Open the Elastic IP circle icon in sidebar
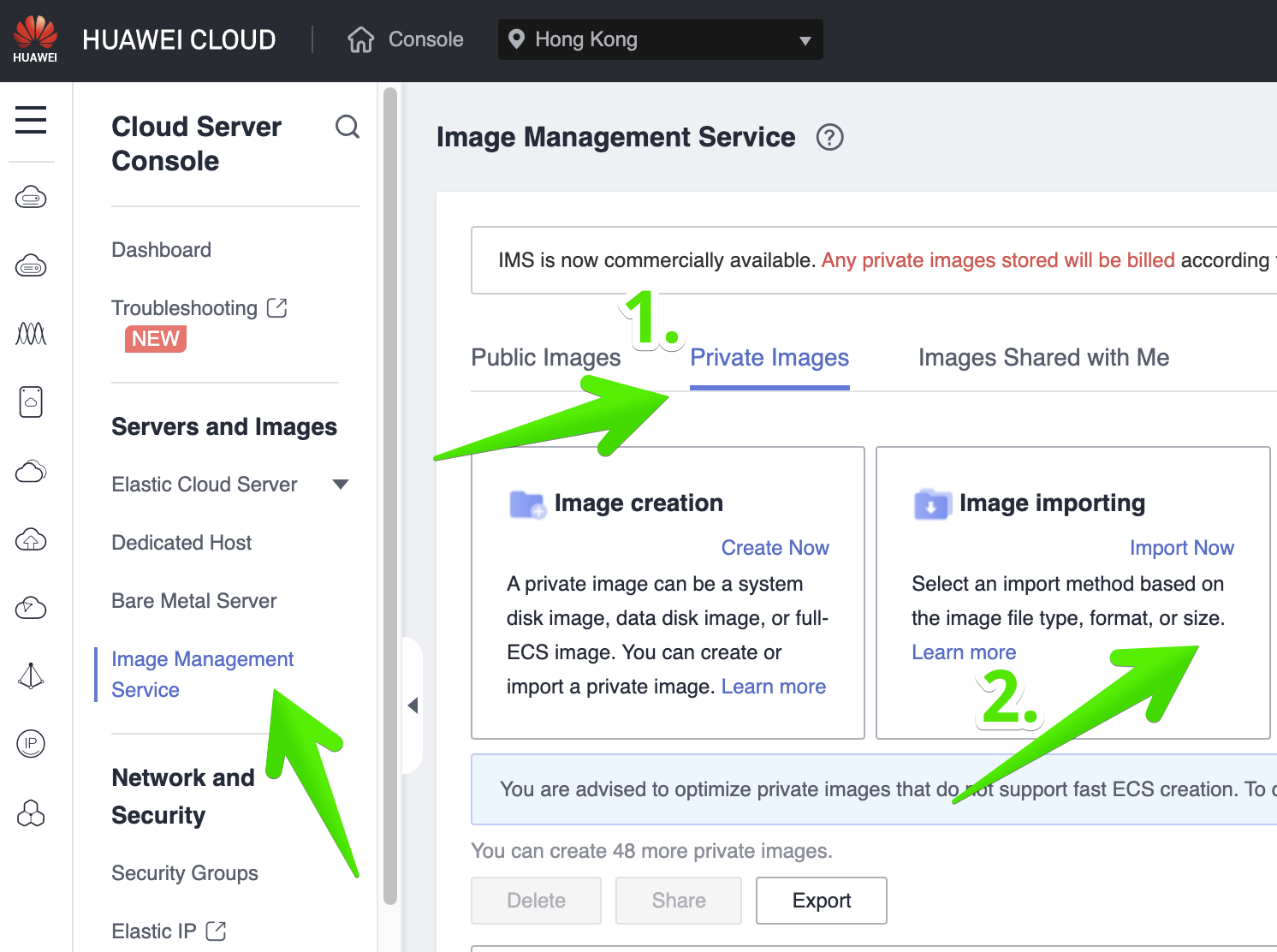Image resolution: width=1277 pixels, height=952 pixels. click(31, 743)
